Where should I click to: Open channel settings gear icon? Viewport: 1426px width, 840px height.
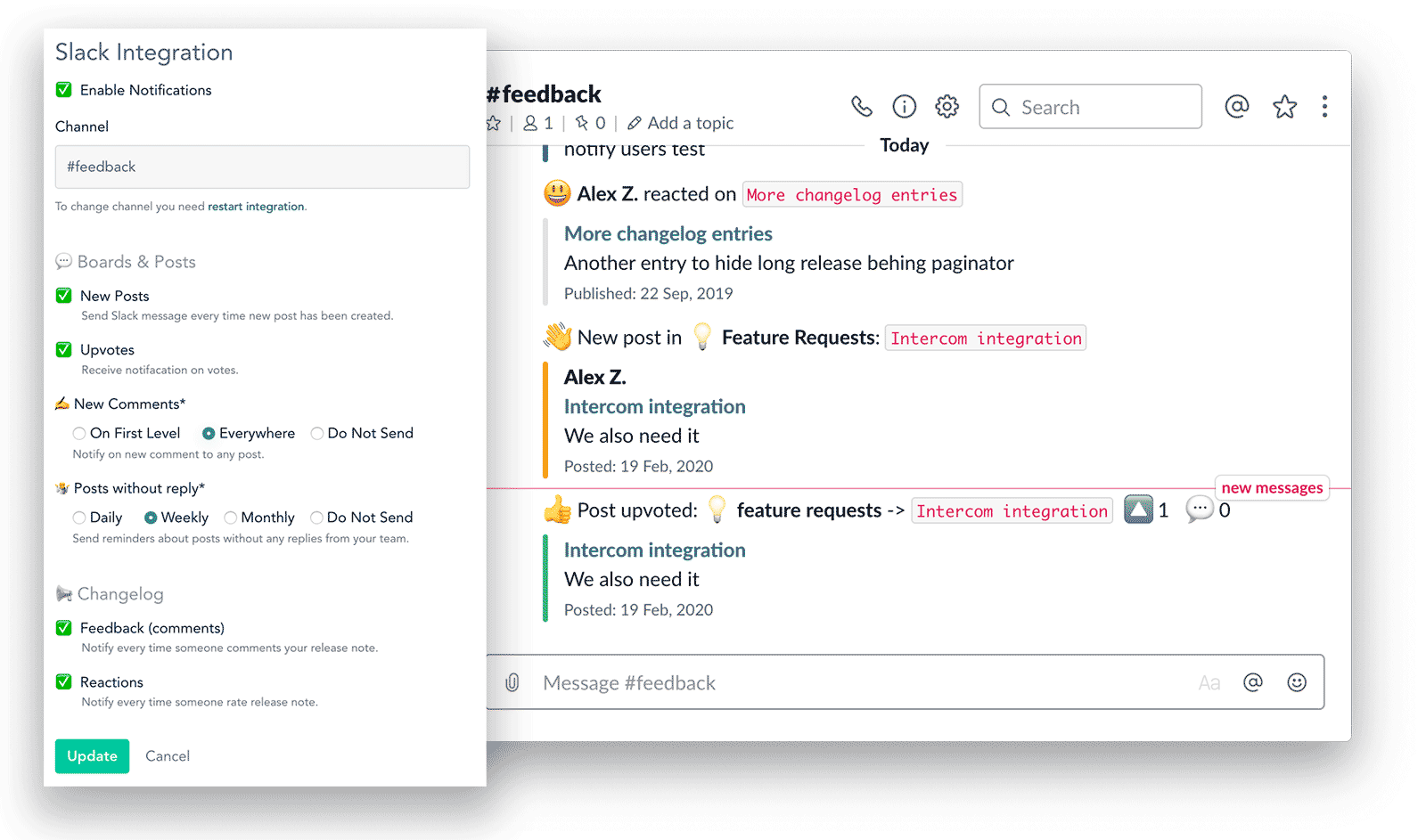point(947,107)
